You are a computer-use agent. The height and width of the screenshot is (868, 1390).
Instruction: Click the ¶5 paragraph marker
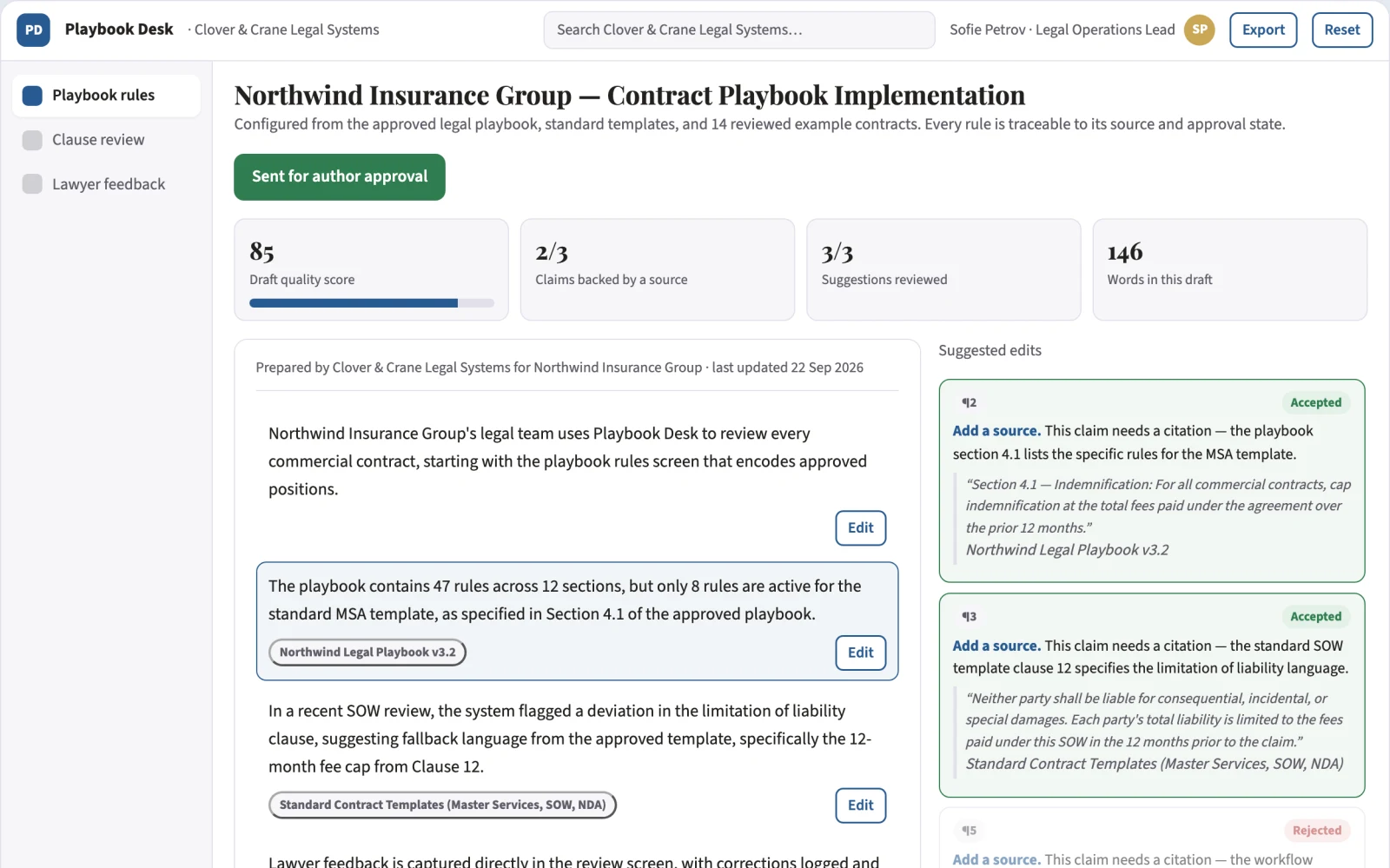[970, 831]
